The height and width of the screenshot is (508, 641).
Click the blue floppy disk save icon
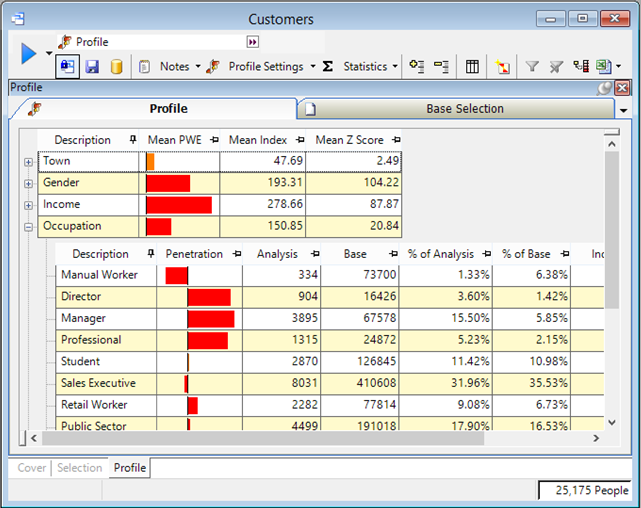click(x=92, y=67)
